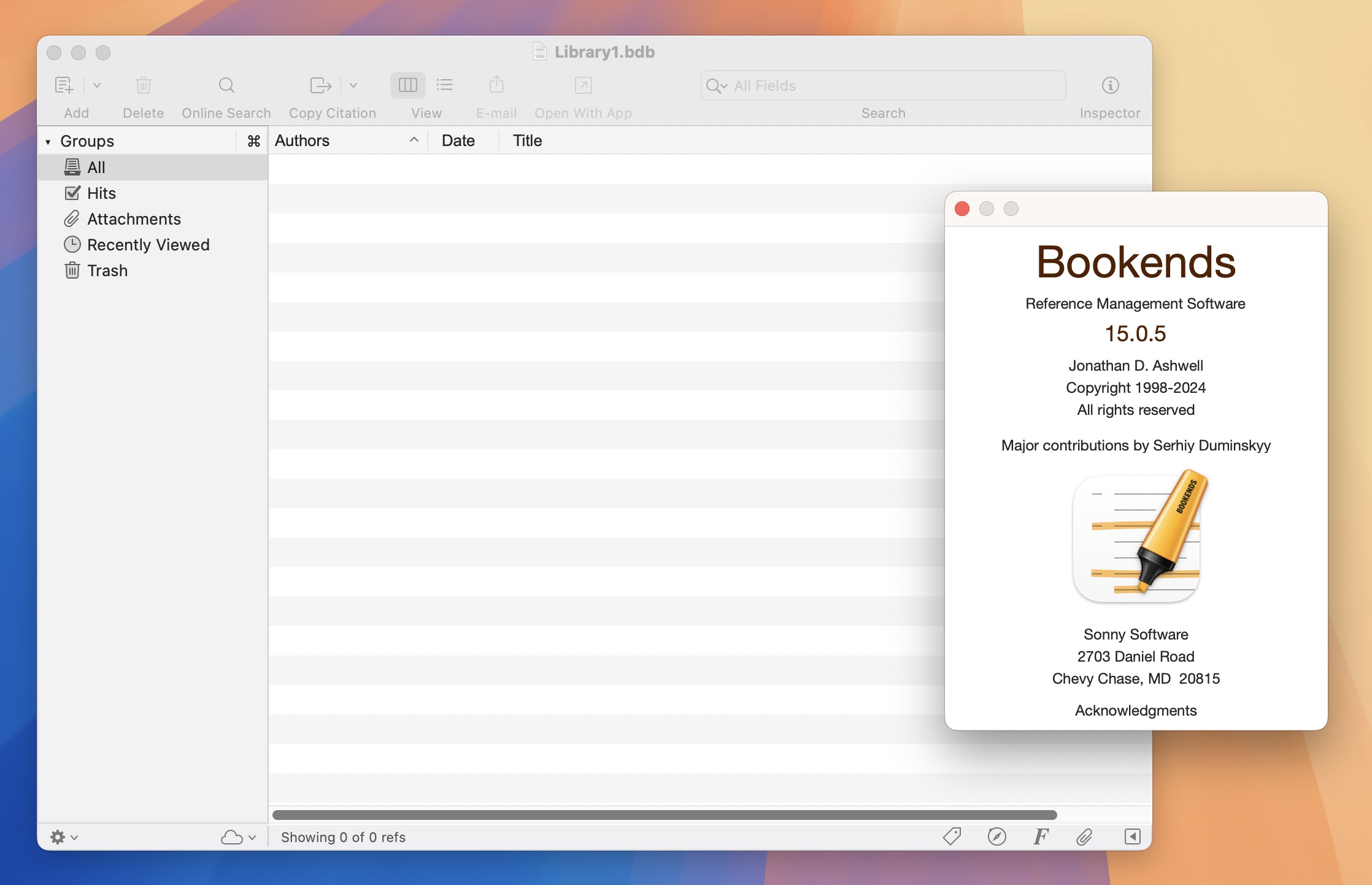Click the italic F format icon

1041,837
